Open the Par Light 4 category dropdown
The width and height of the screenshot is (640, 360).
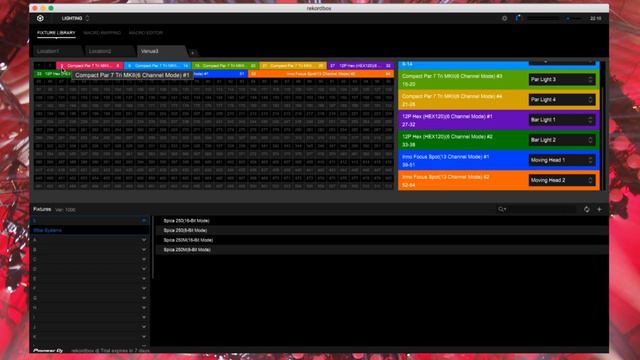(562, 100)
